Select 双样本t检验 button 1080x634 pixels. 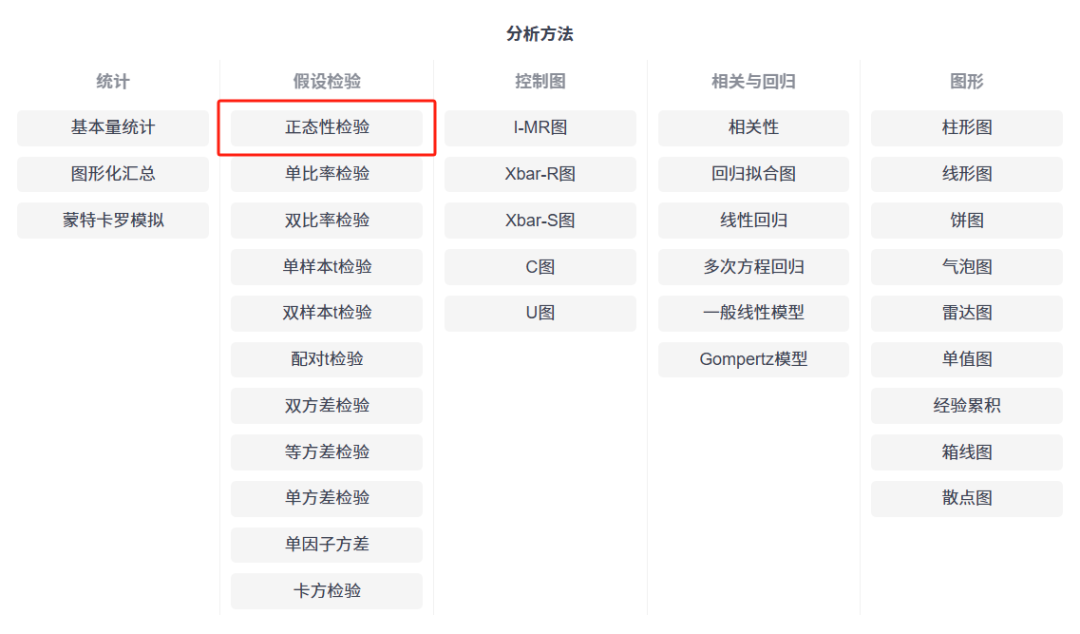pos(327,313)
